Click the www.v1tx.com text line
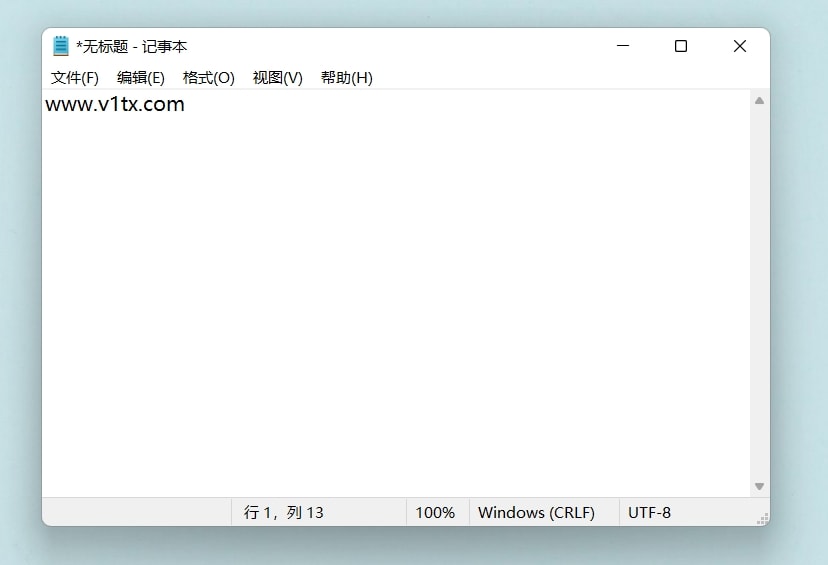Image resolution: width=828 pixels, height=565 pixels. click(115, 104)
